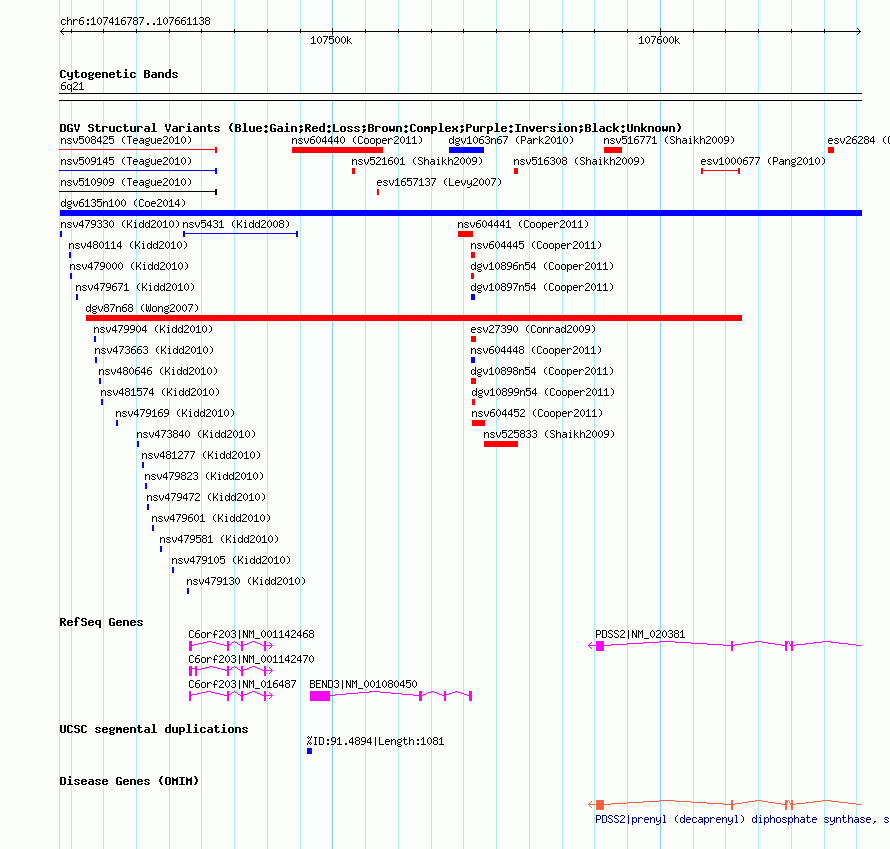Select the long red dgv87n68 loss bar
Screen dimensions: 890x849
[414, 318]
